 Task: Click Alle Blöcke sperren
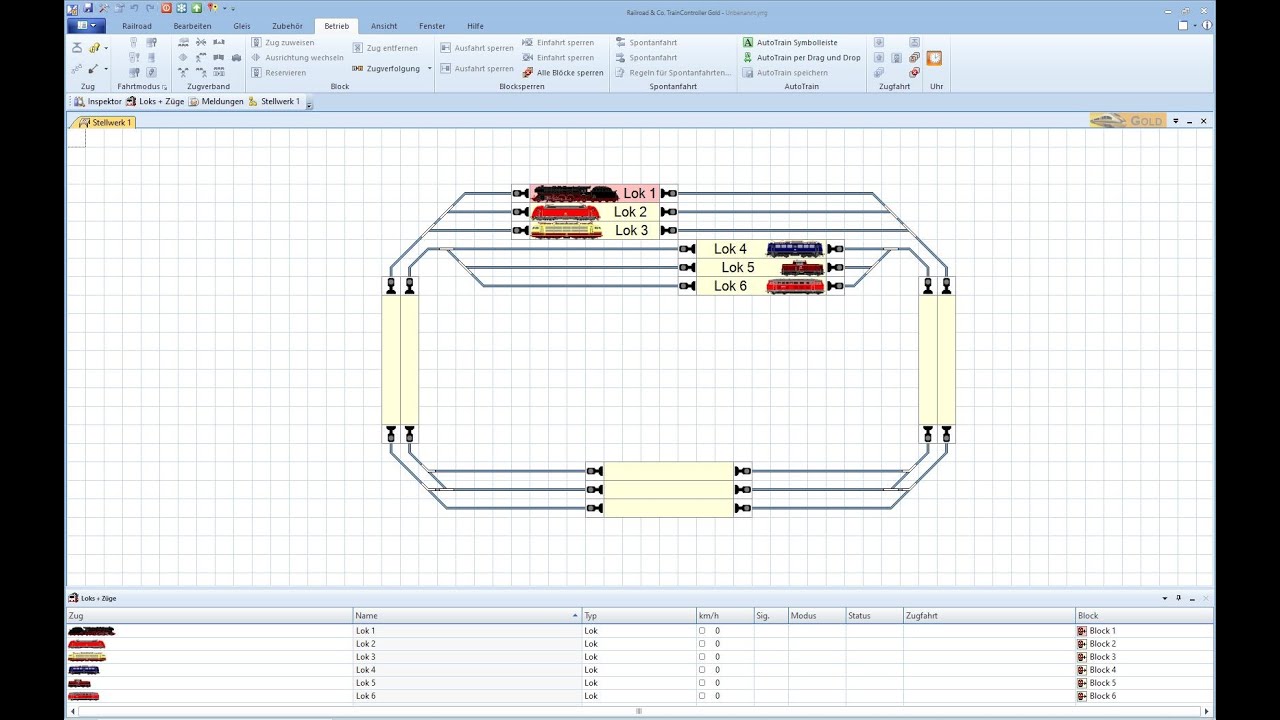pos(563,73)
